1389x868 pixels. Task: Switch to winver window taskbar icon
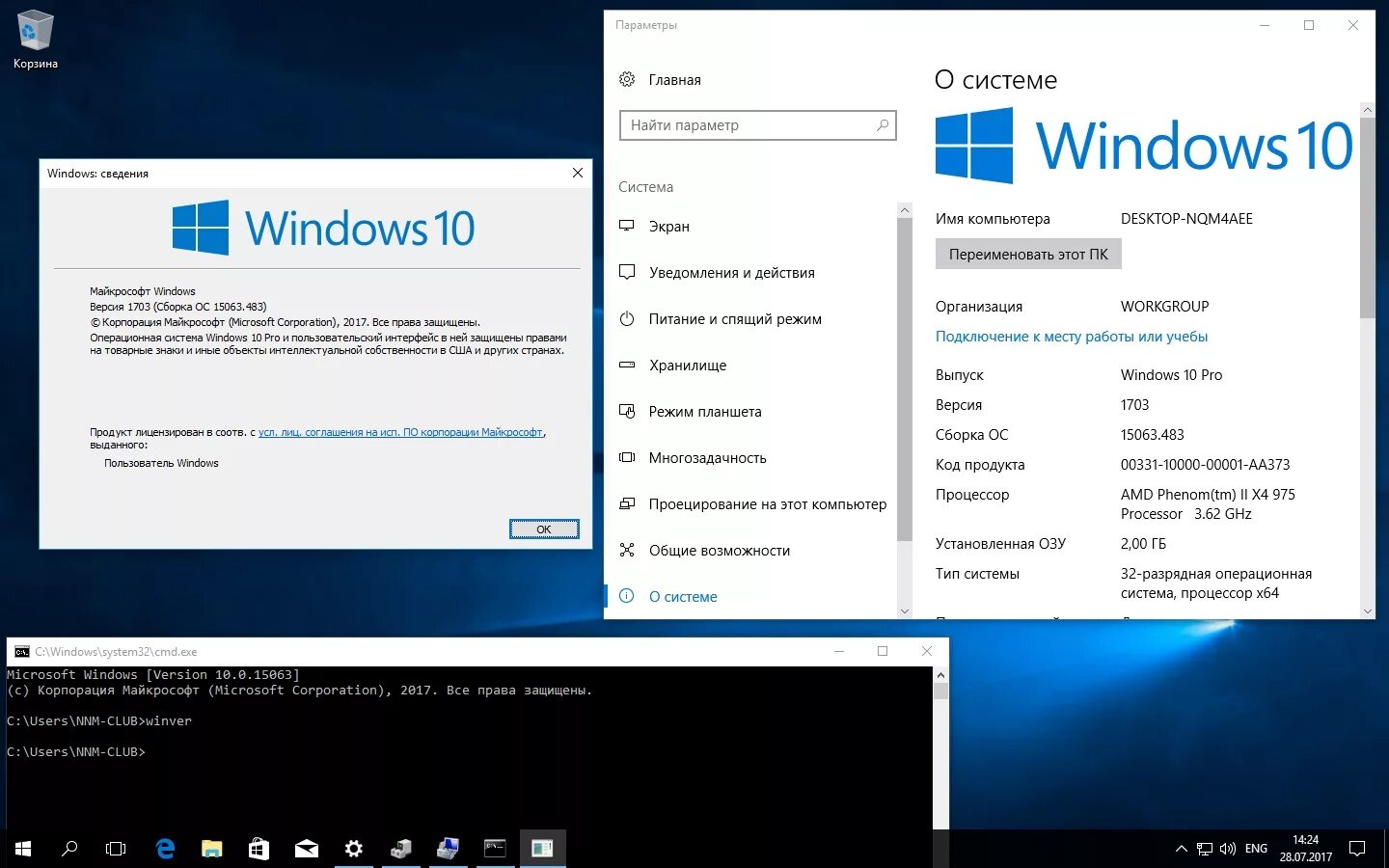tap(542, 849)
